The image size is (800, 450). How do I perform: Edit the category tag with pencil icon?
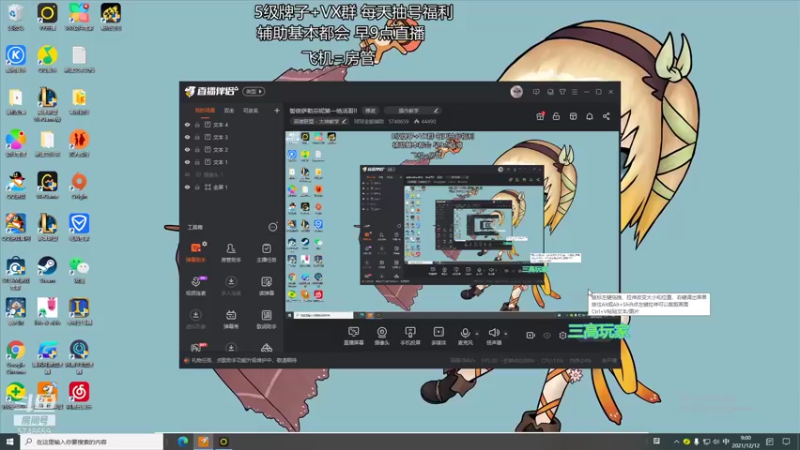click(344, 121)
